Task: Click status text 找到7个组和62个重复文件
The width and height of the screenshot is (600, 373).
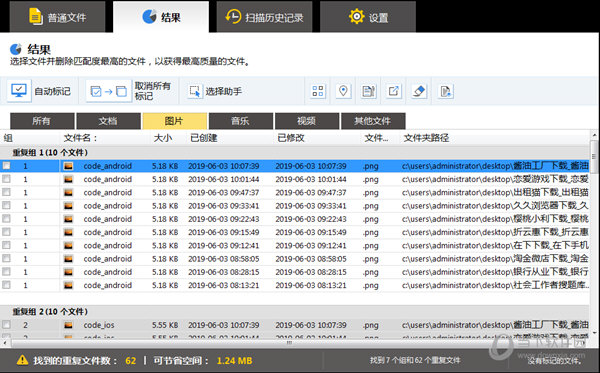Action: coord(415,360)
